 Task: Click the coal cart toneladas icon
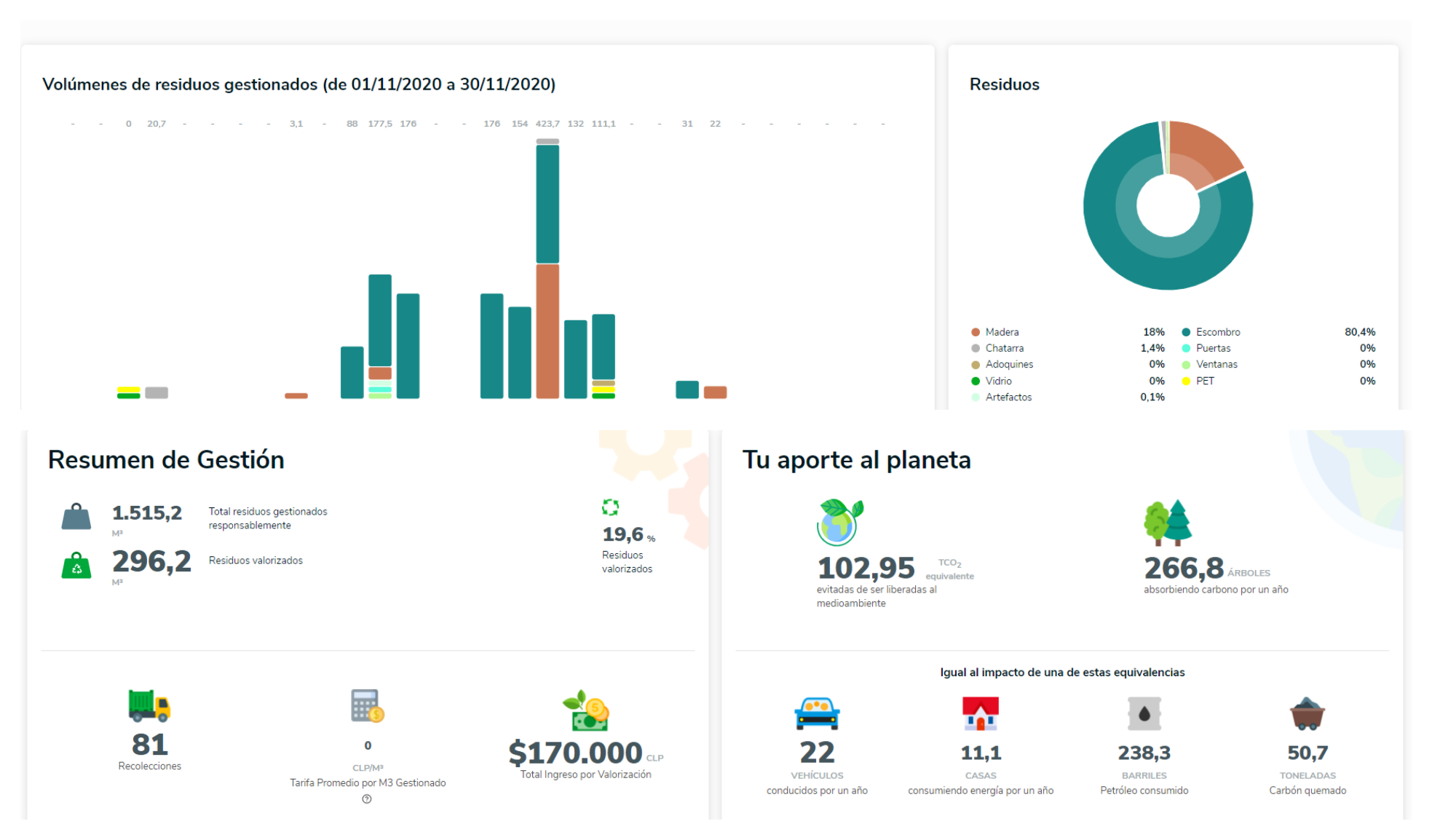click(1307, 713)
